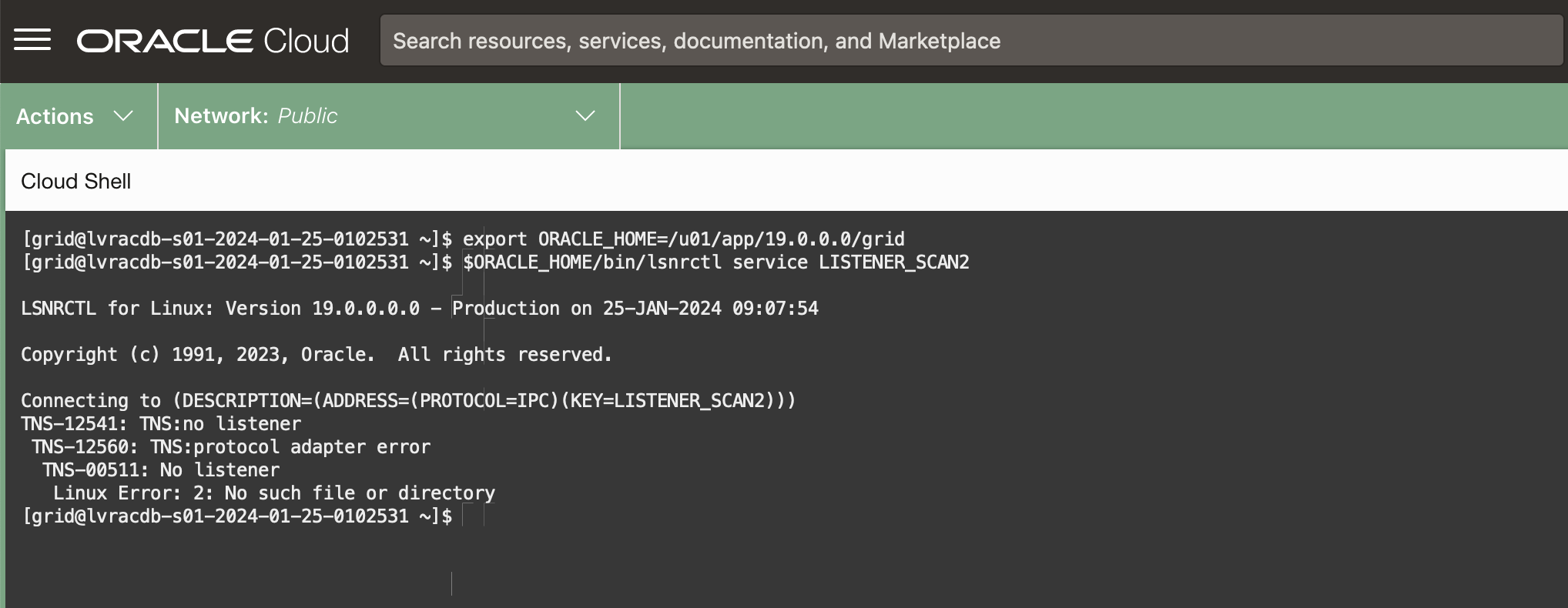Click the Copyright Oracle notice line

point(316,355)
